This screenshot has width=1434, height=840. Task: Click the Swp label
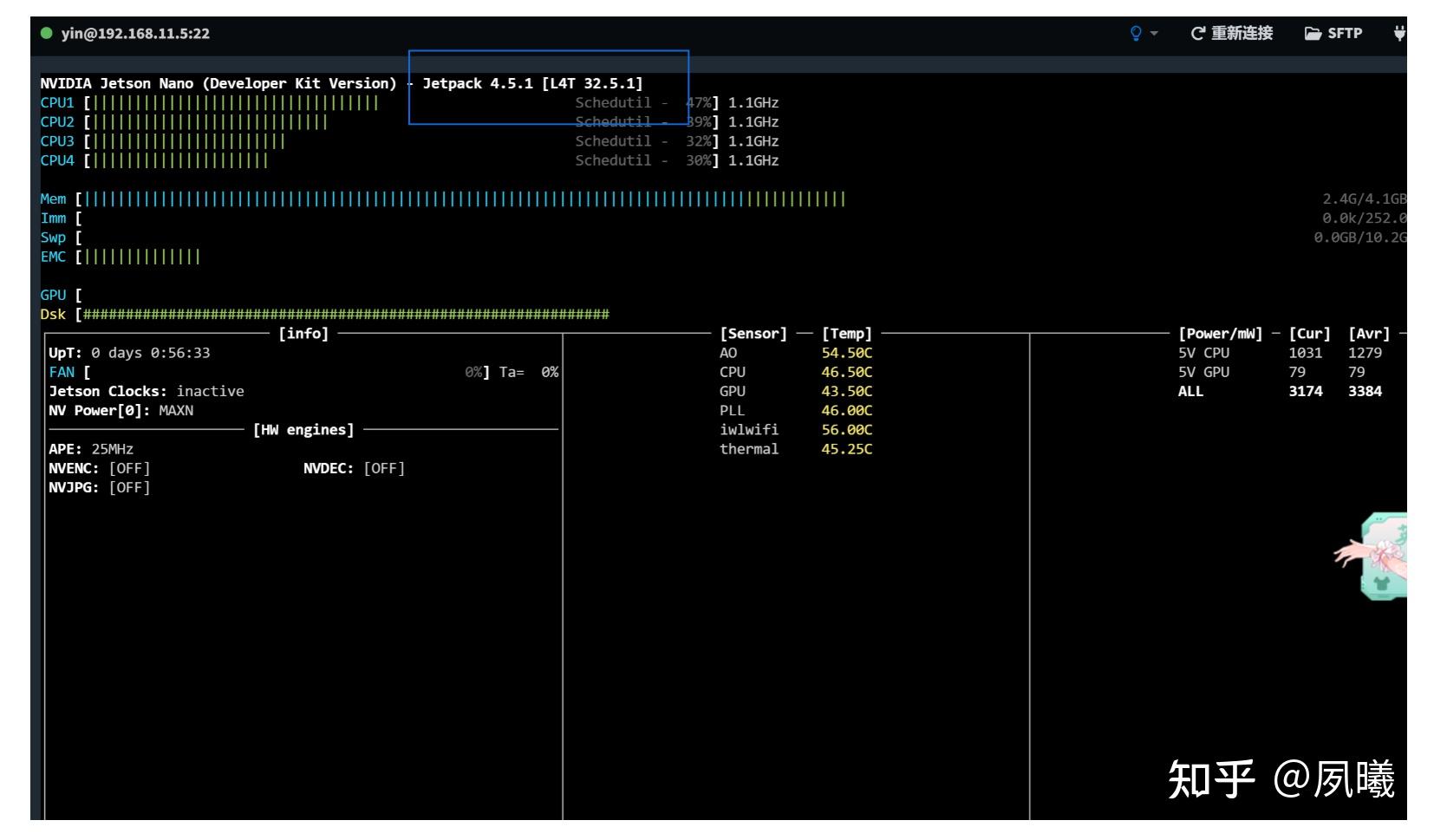pos(53,238)
